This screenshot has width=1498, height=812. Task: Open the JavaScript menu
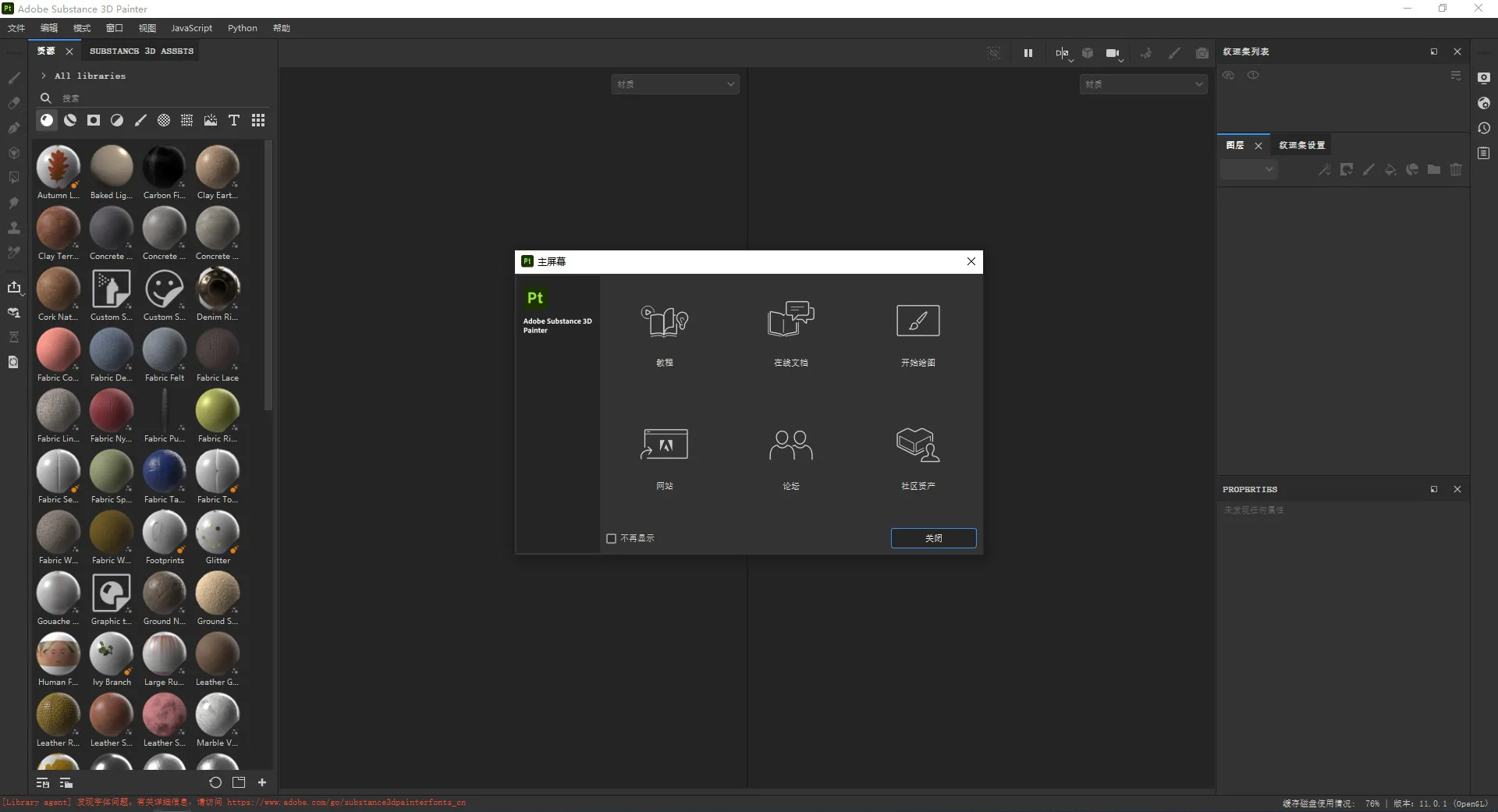click(191, 28)
